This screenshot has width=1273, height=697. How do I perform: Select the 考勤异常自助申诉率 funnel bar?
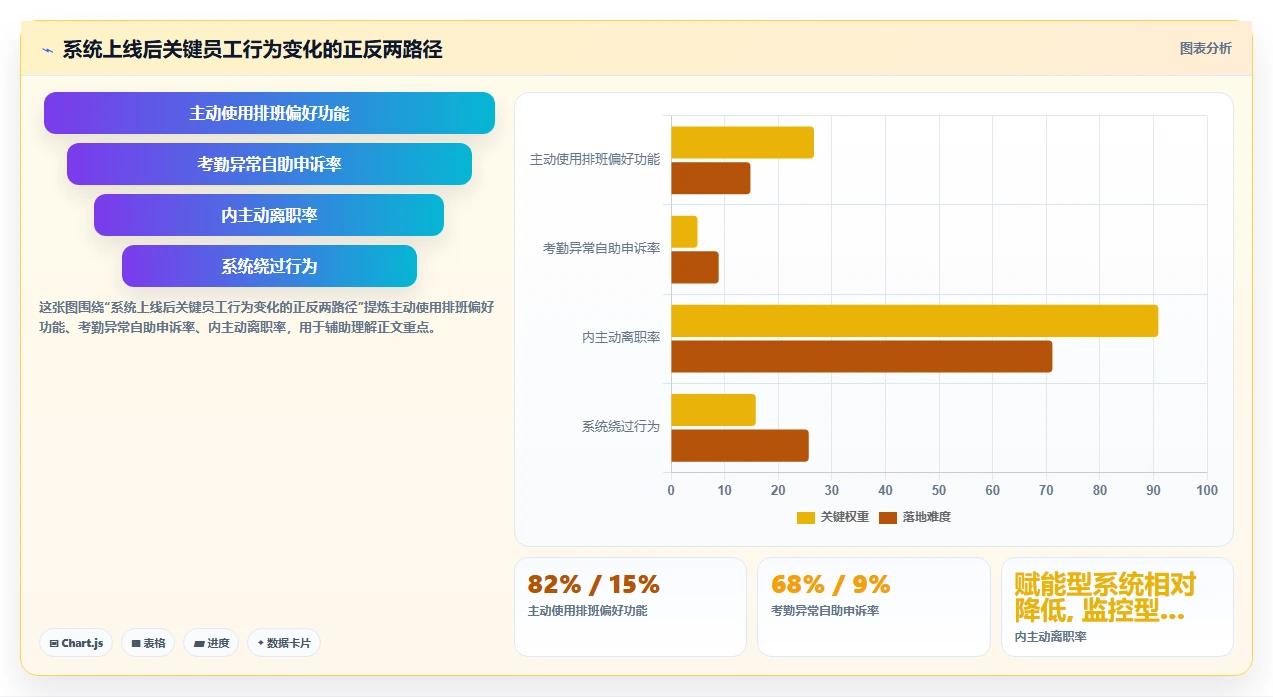[269, 164]
